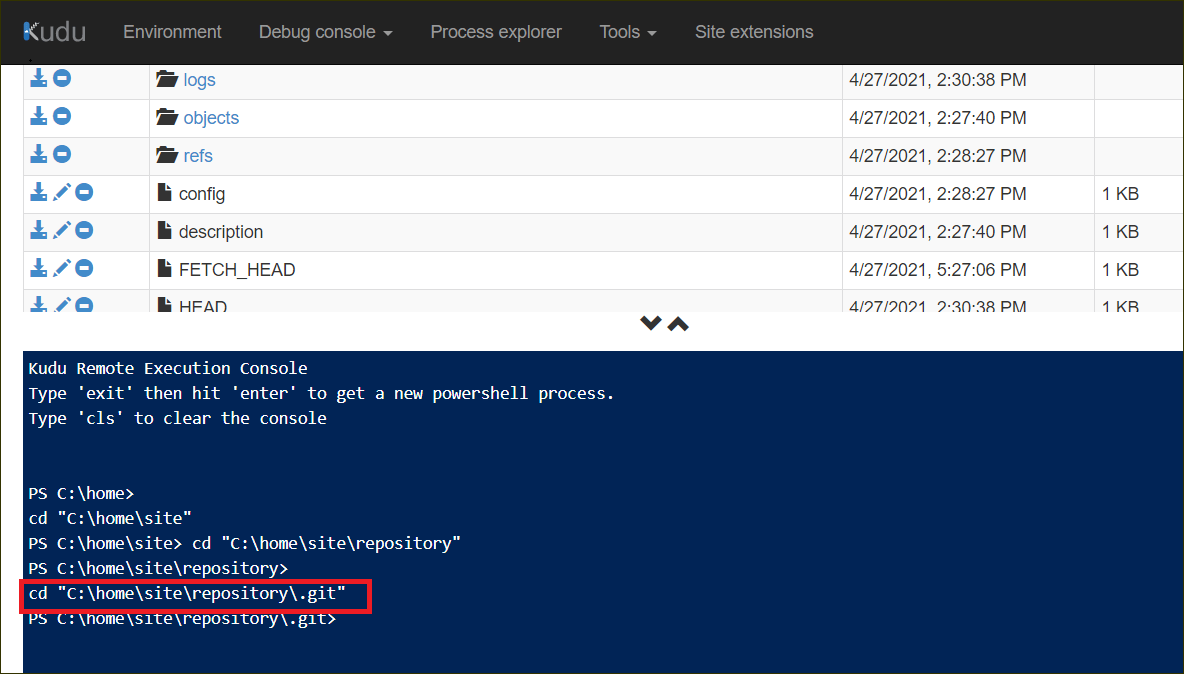Screen dimensions: 1184x674
Task: Collapse the console area with the up chevron
Action: tap(677, 322)
